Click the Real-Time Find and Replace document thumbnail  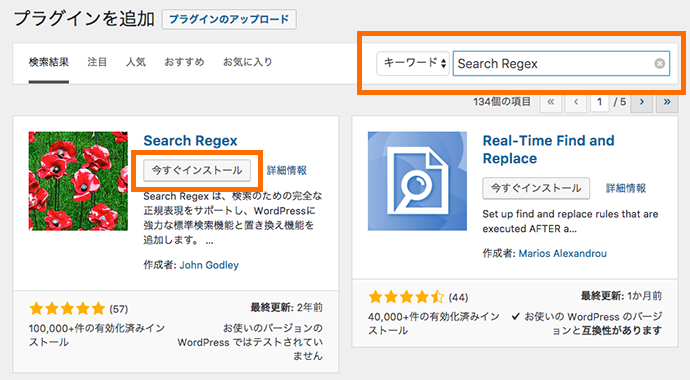417,181
